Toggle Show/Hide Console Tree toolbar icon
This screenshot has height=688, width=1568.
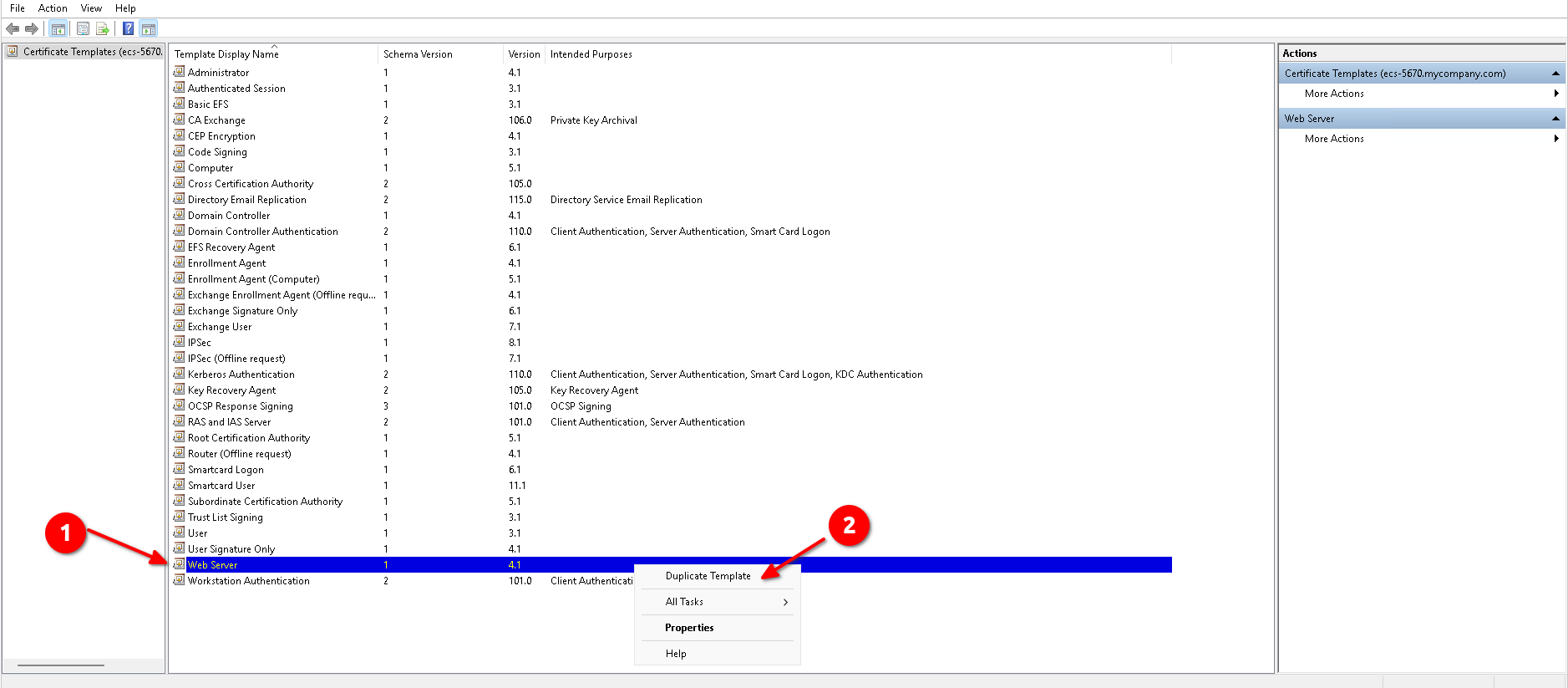coord(58,29)
